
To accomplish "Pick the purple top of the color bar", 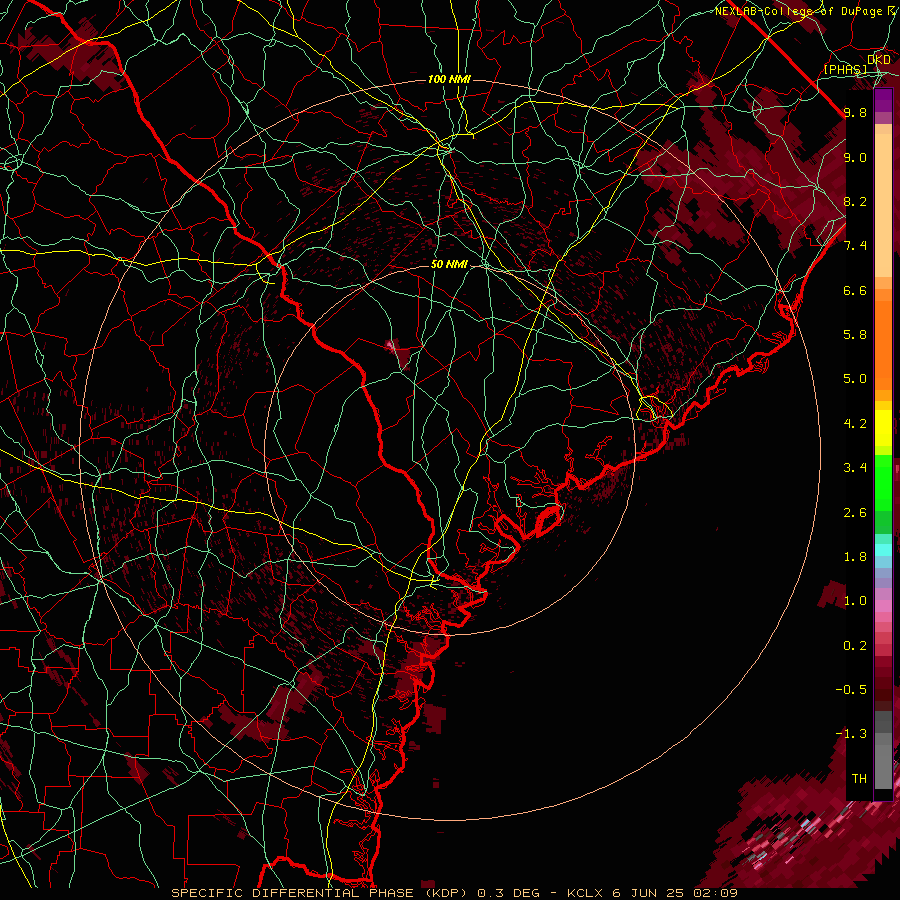I will point(883,101).
